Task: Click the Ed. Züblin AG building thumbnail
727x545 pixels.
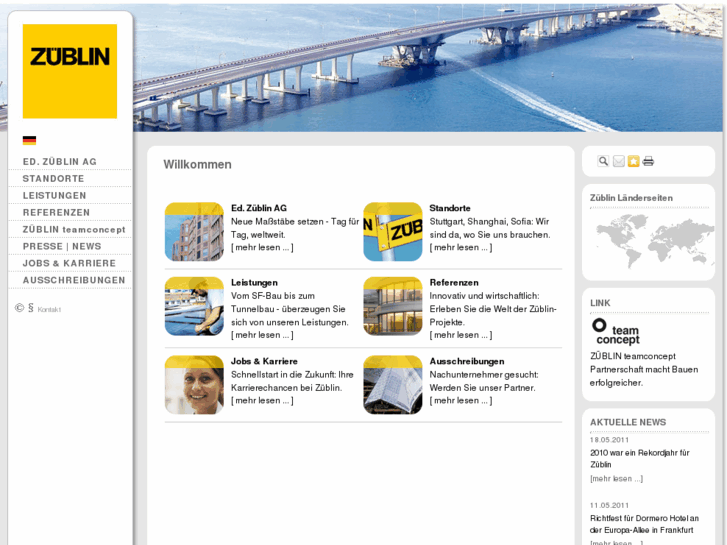Action: [194, 231]
